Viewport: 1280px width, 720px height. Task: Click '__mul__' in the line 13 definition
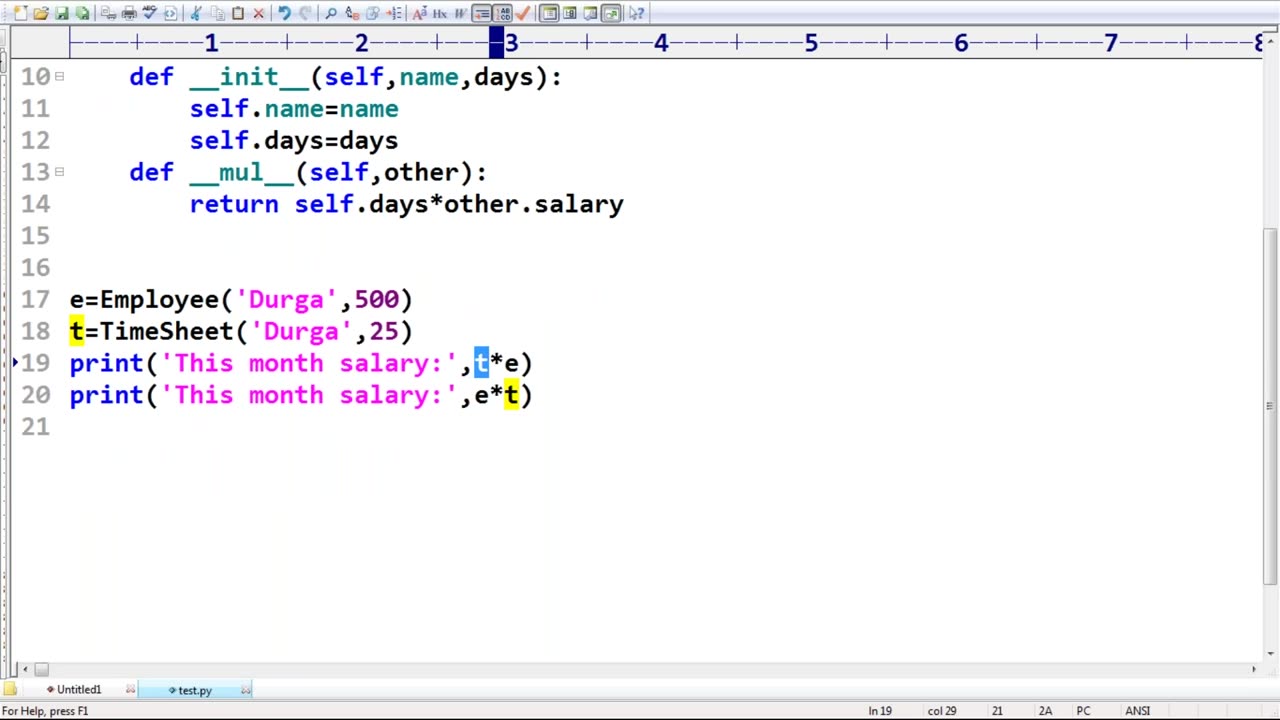pos(241,172)
